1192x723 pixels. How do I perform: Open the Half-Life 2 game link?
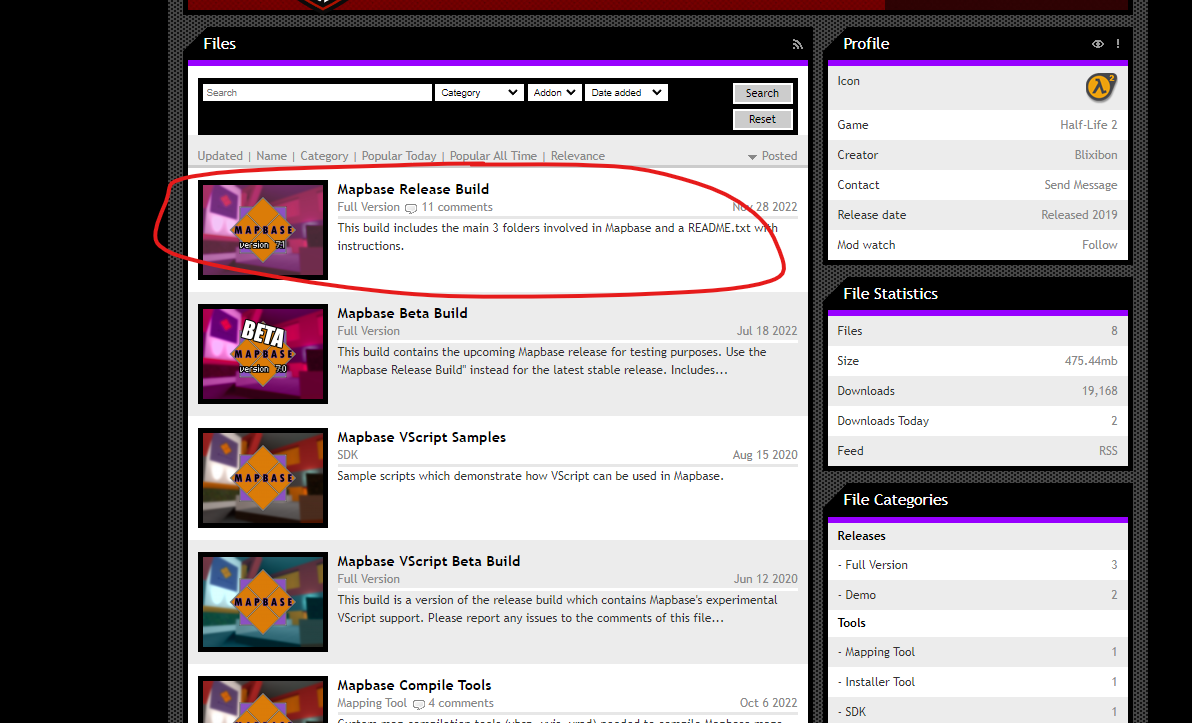[x=1089, y=125]
